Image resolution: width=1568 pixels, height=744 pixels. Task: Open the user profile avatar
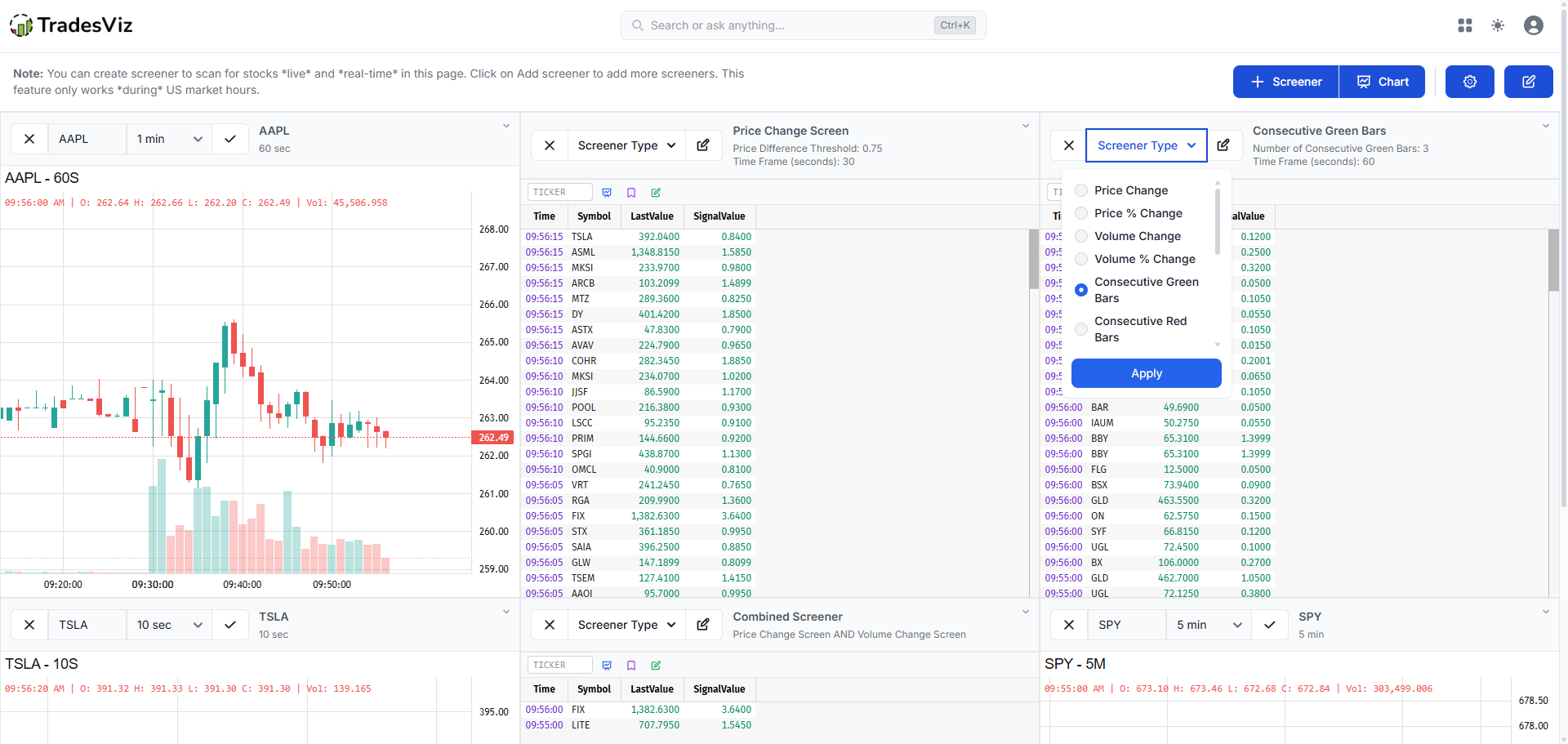(1533, 25)
